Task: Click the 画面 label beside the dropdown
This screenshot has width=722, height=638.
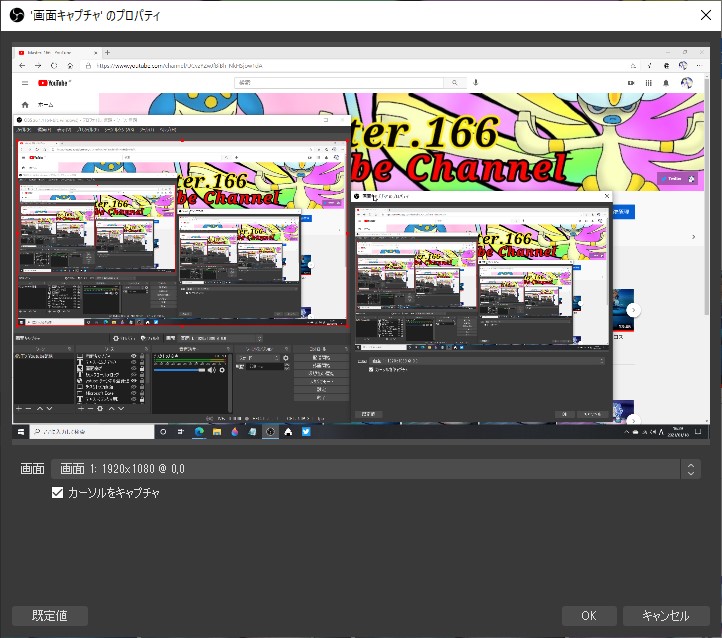Action: 32,469
